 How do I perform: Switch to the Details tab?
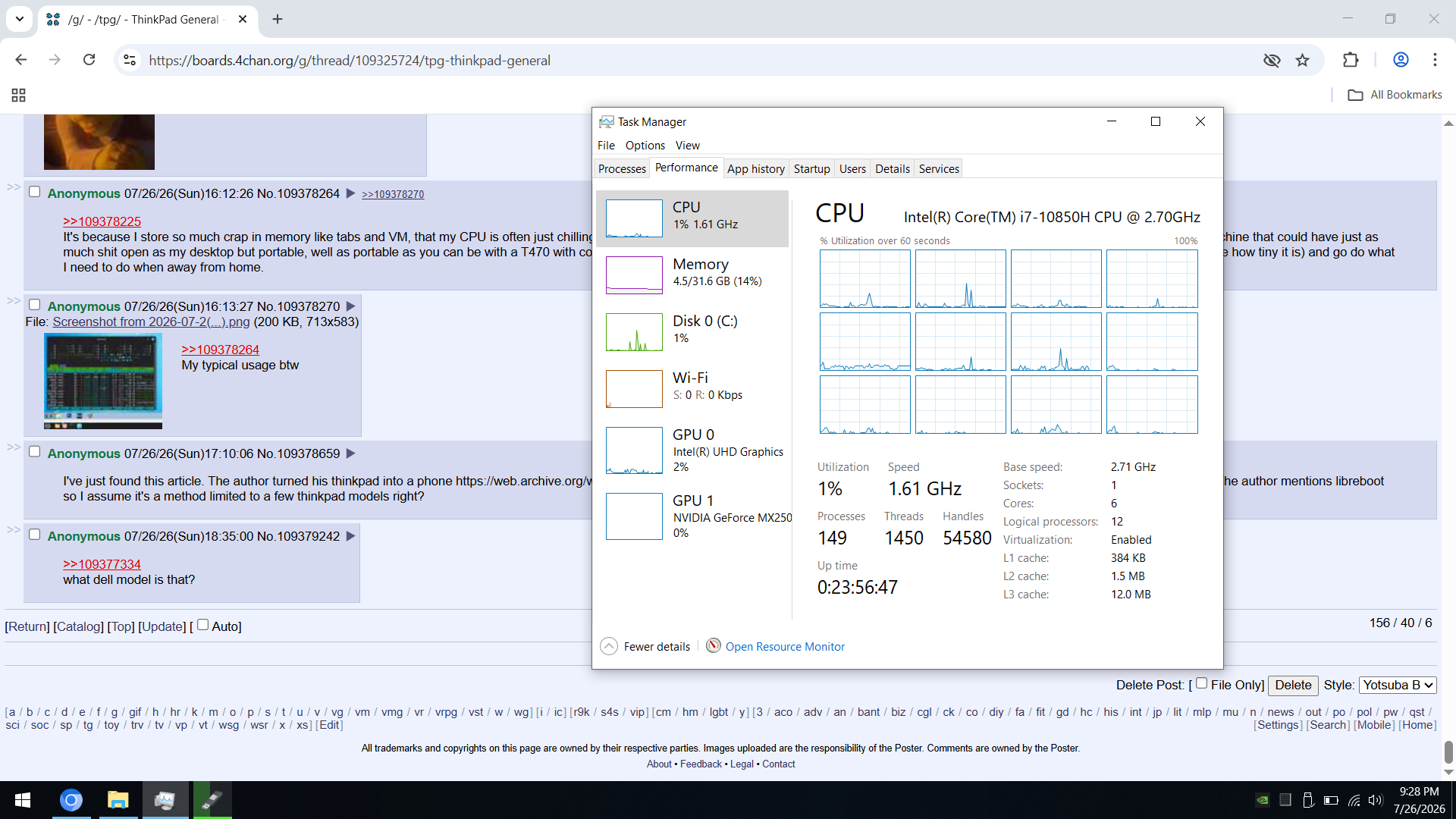click(x=893, y=168)
